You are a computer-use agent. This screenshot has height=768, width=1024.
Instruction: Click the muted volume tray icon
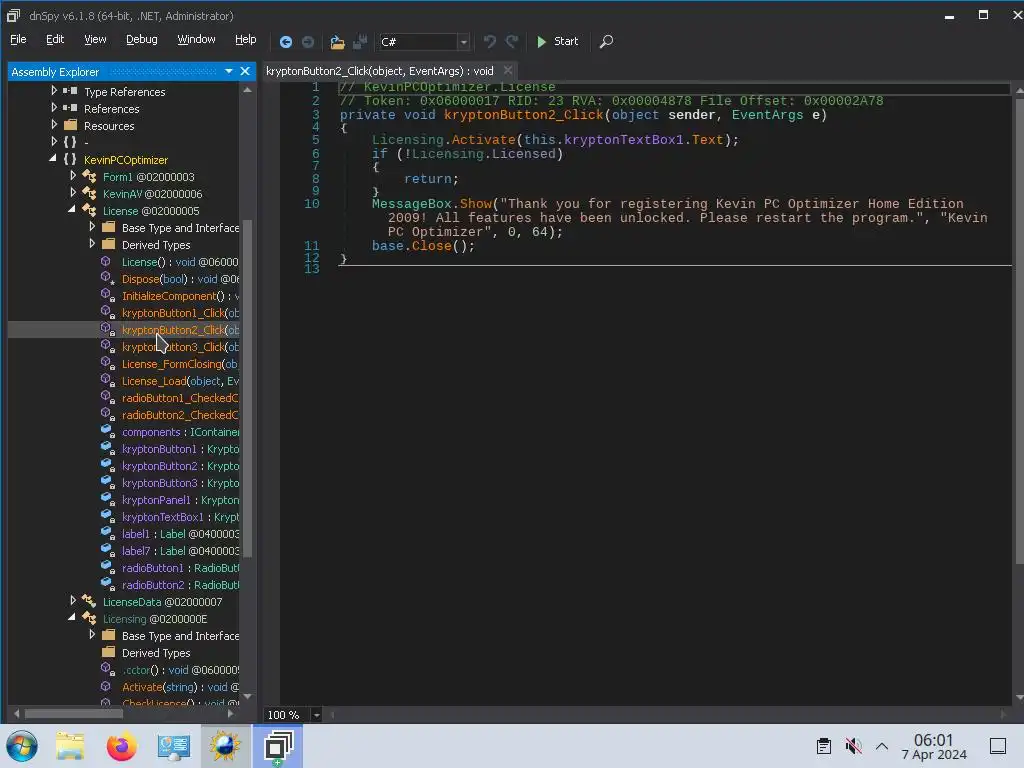point(853,746)
